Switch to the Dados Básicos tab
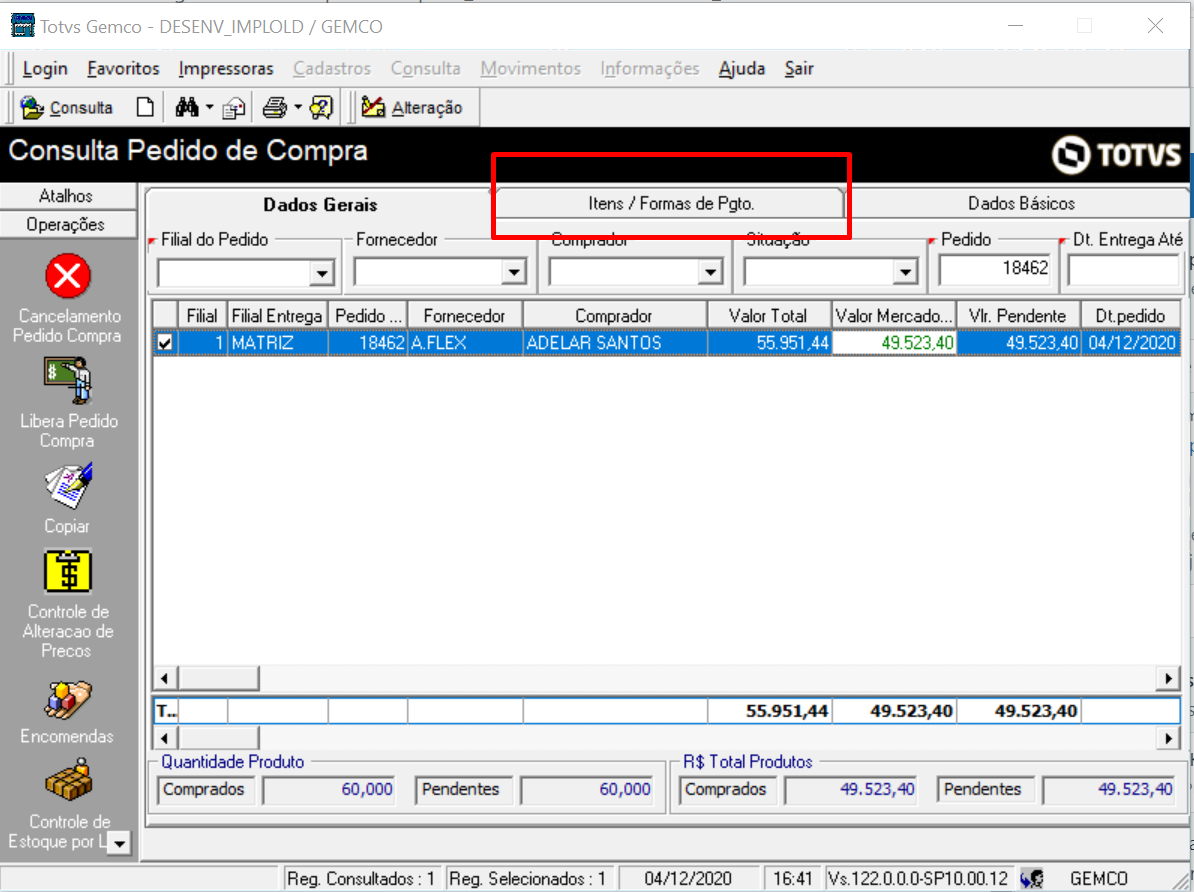 (x=1021, y=203)
